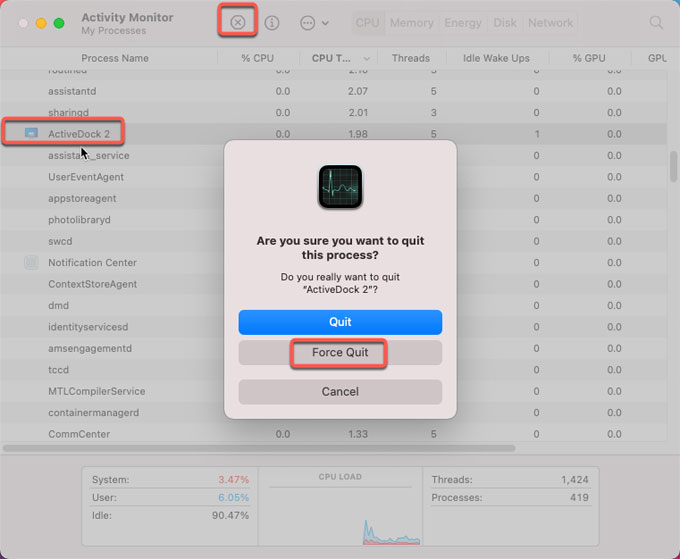This screenshot has width=680, height=559.
Task: Click the User 6.05% value
Action: 233,497
